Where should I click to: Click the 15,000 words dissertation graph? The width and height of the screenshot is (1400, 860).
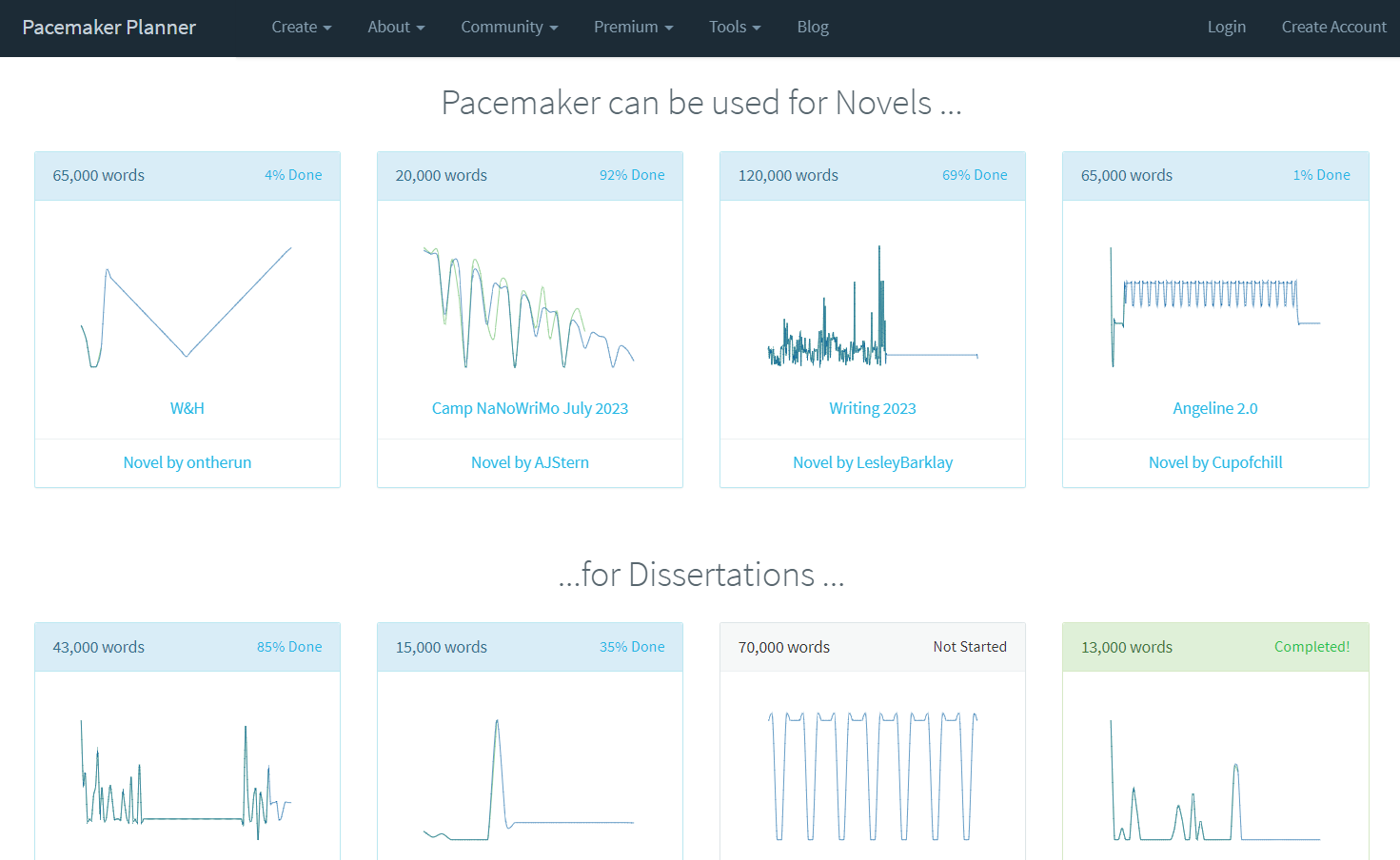529,780
